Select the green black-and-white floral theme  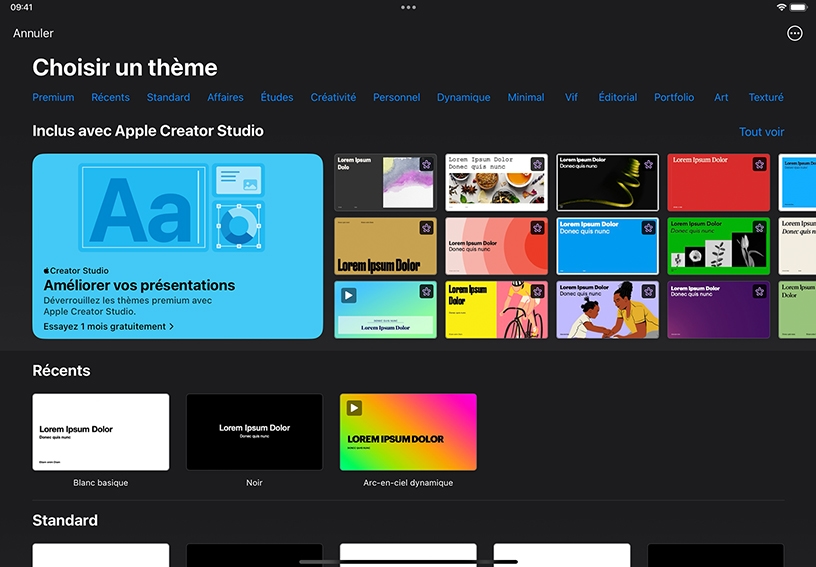[718, 246]
